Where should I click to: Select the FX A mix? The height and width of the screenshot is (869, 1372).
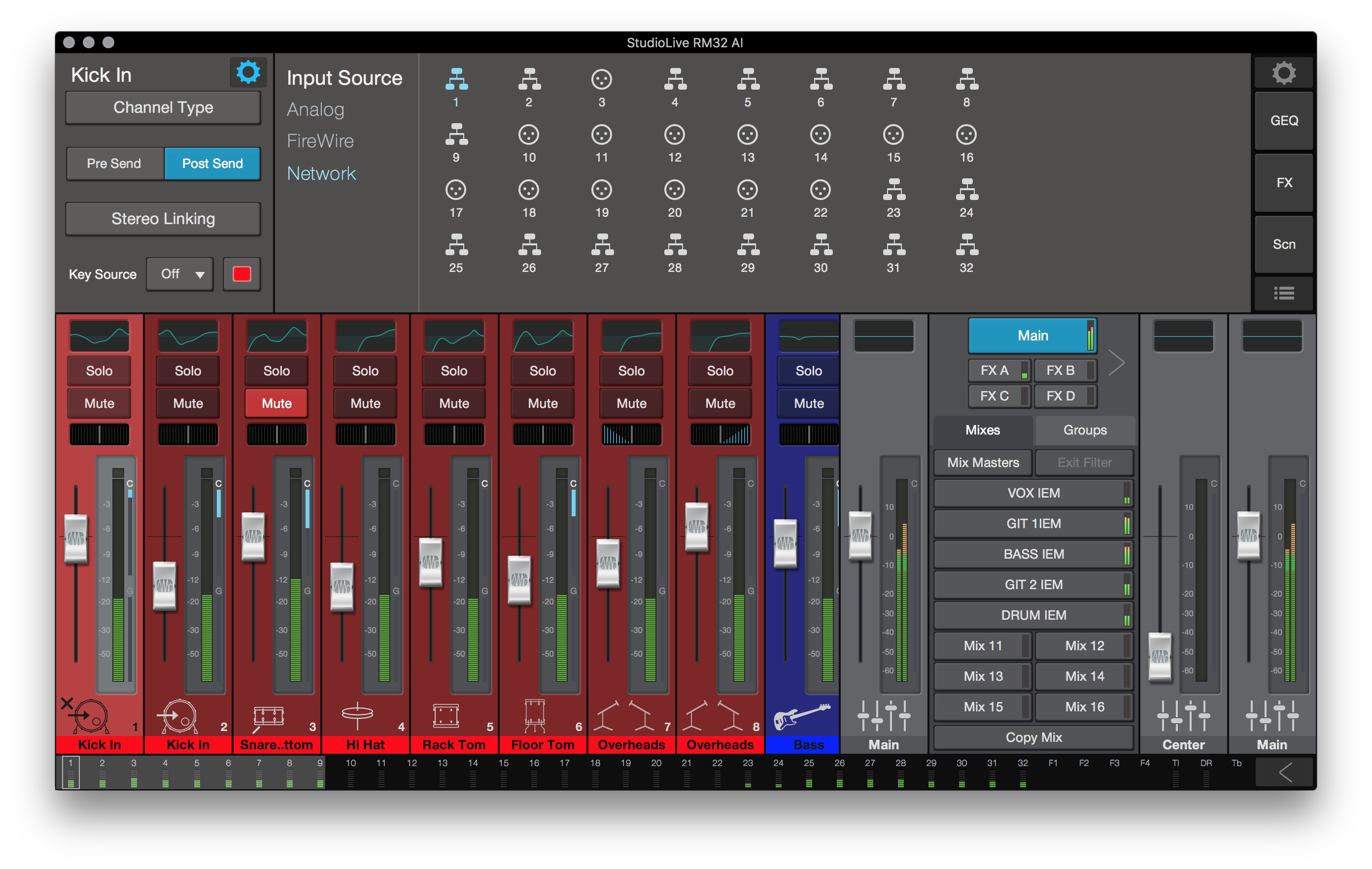[999, 370]
